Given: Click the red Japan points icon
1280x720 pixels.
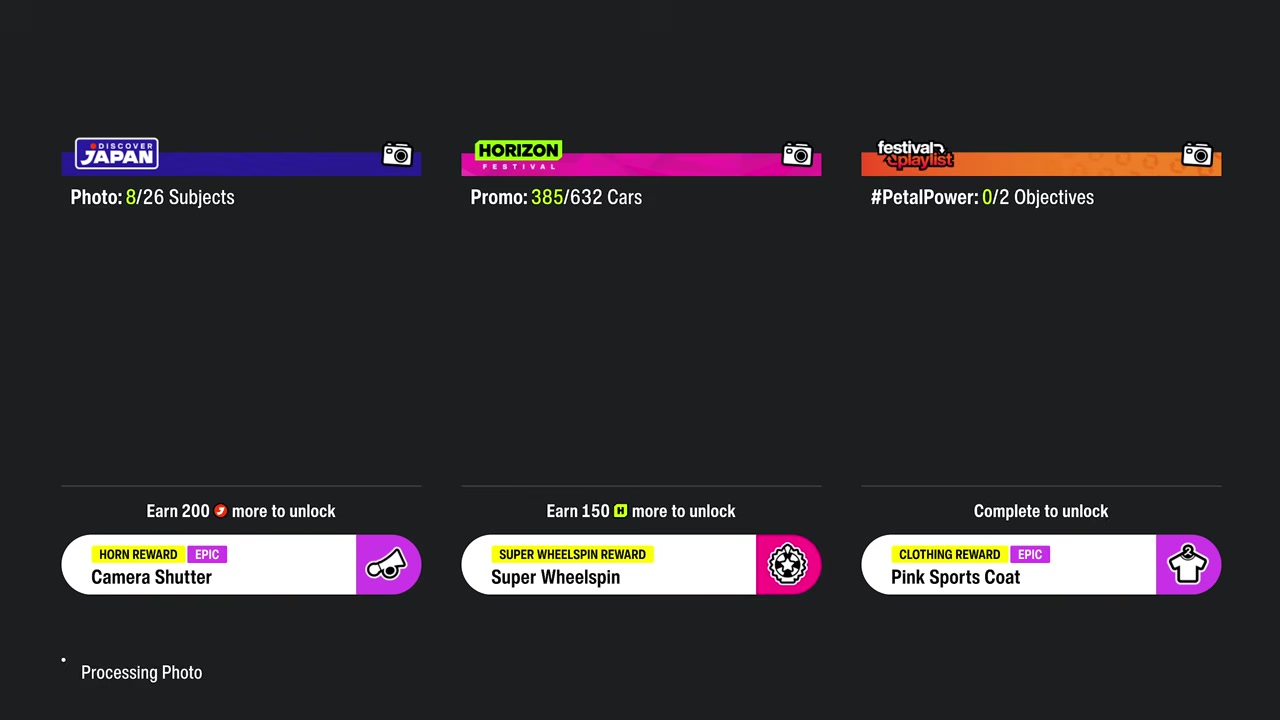Looking at the screenshot, I should (x=220, y=511).
